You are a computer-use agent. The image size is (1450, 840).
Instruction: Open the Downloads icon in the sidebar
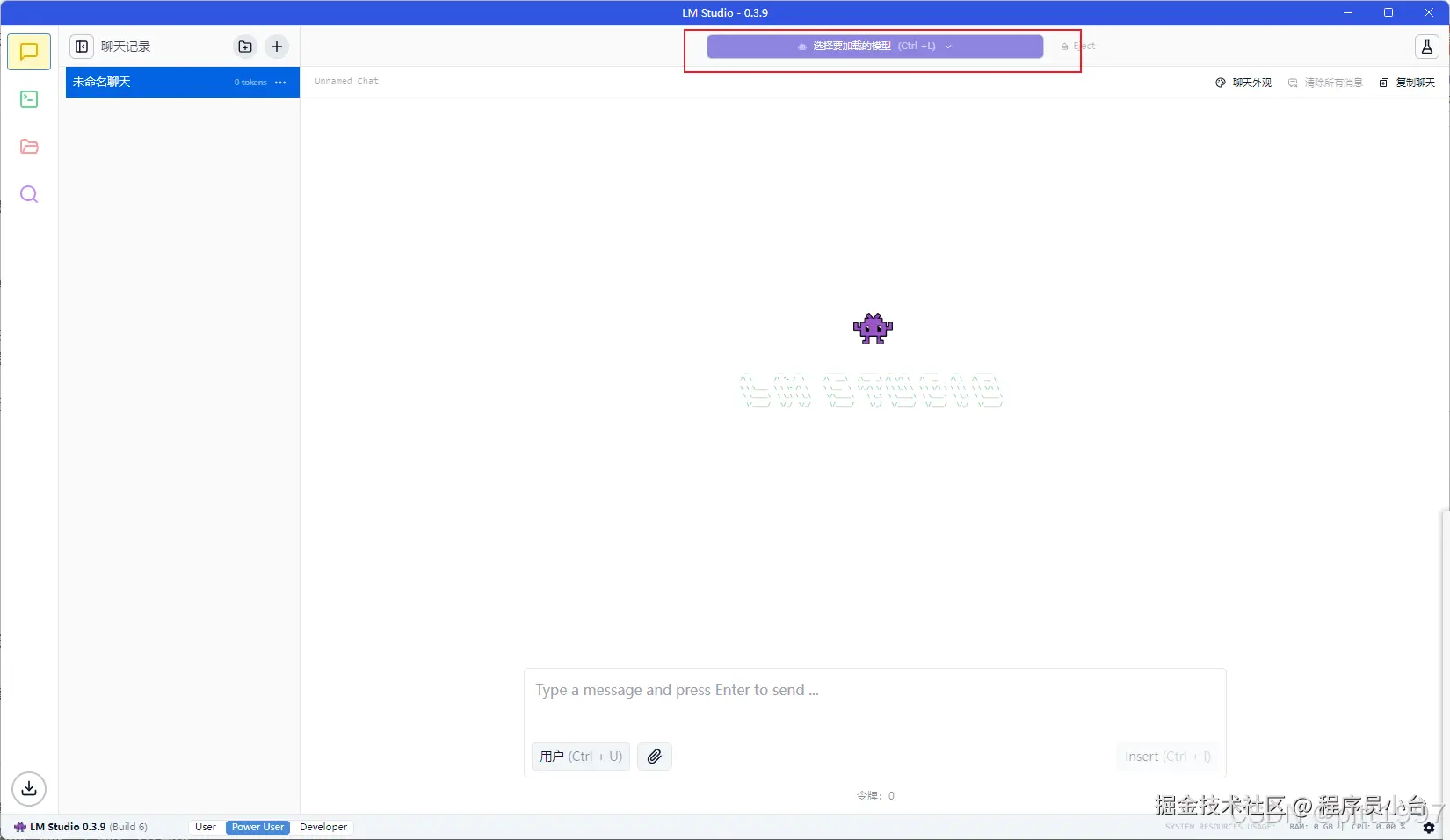(x=29, y=788)
